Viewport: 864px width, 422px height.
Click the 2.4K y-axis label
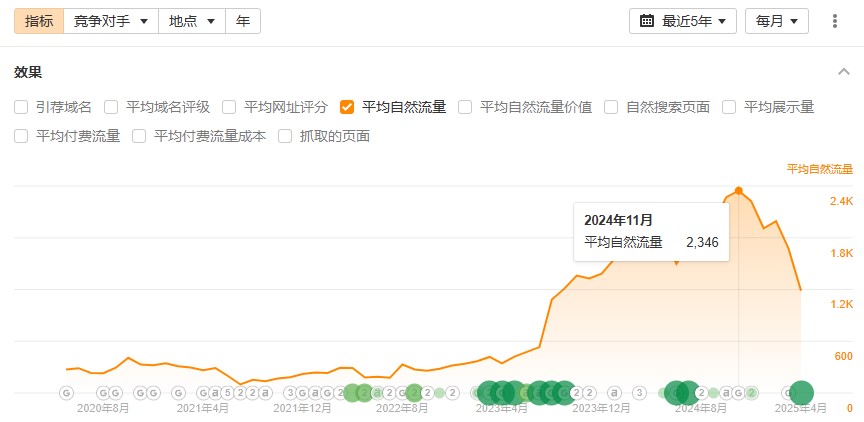coord(841,202)
